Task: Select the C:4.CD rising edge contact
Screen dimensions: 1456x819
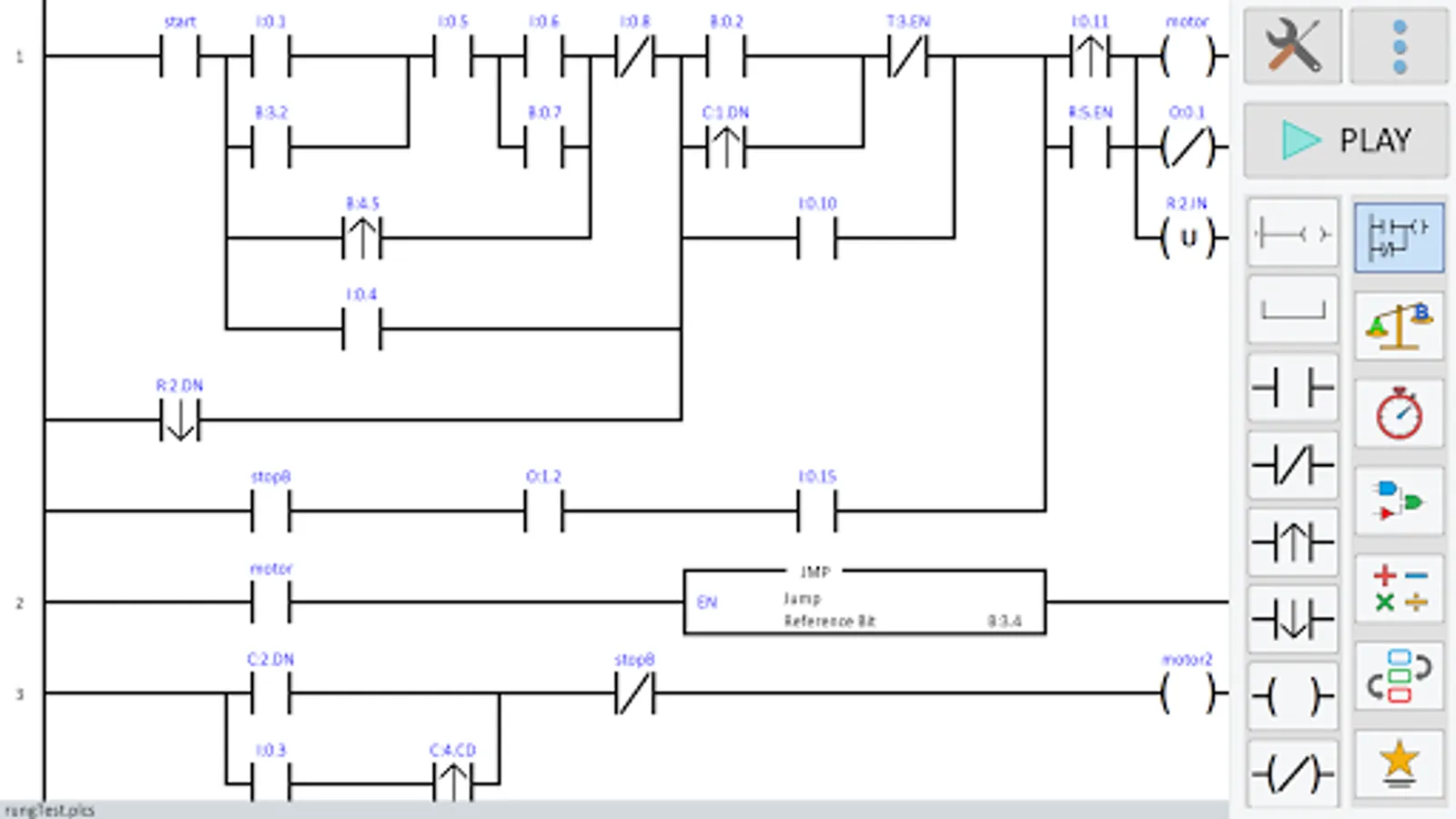Action: [453, 783]
